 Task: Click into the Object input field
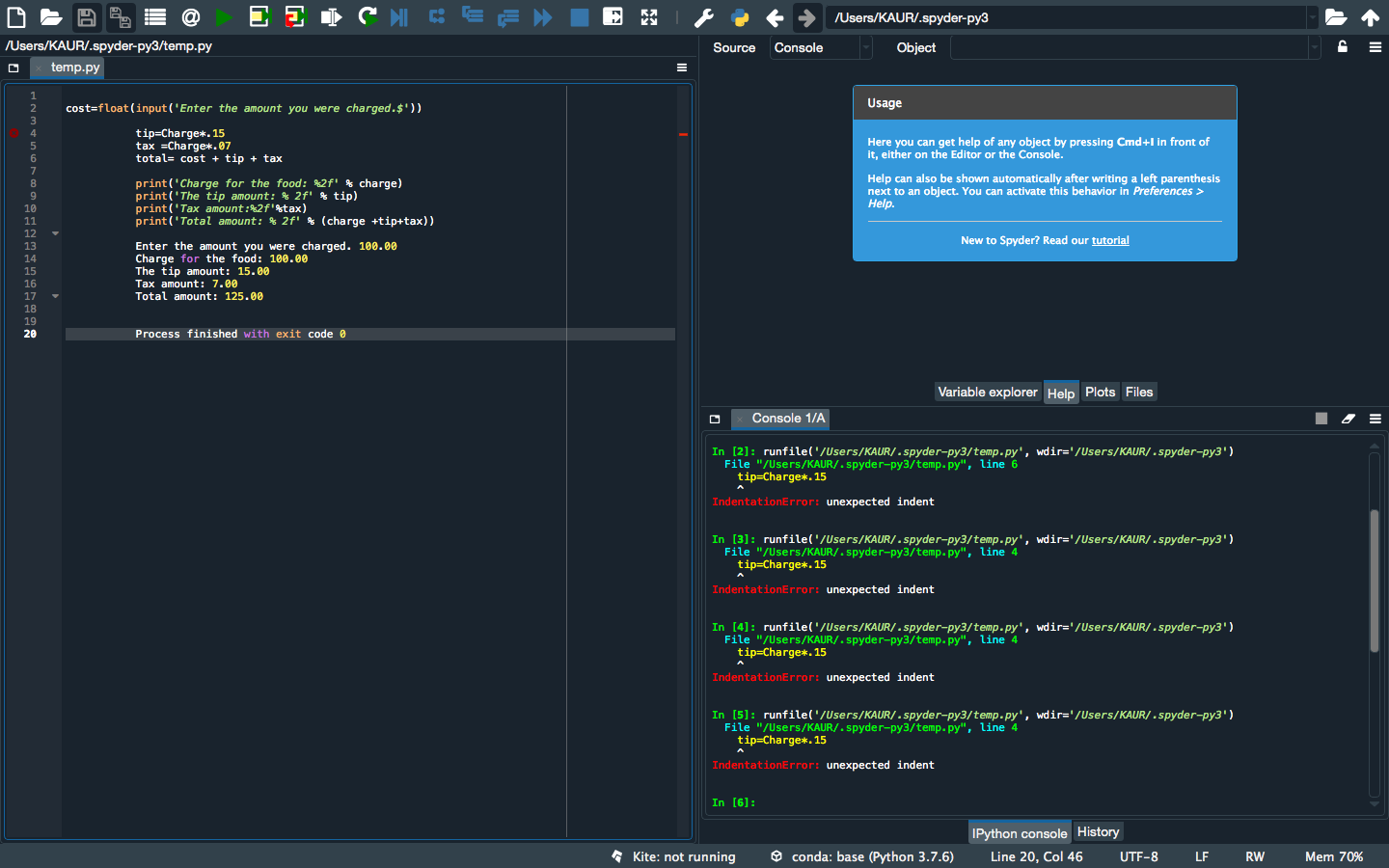click(x=1129, y=47)
